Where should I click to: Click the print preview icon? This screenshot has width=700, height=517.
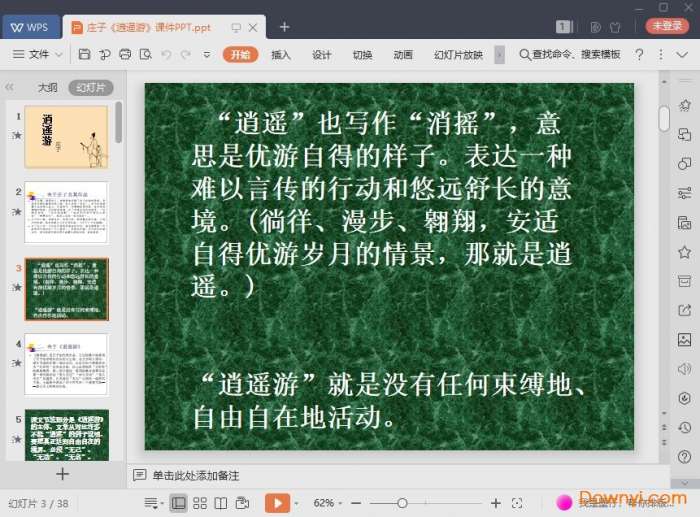(x=146, y=54)
